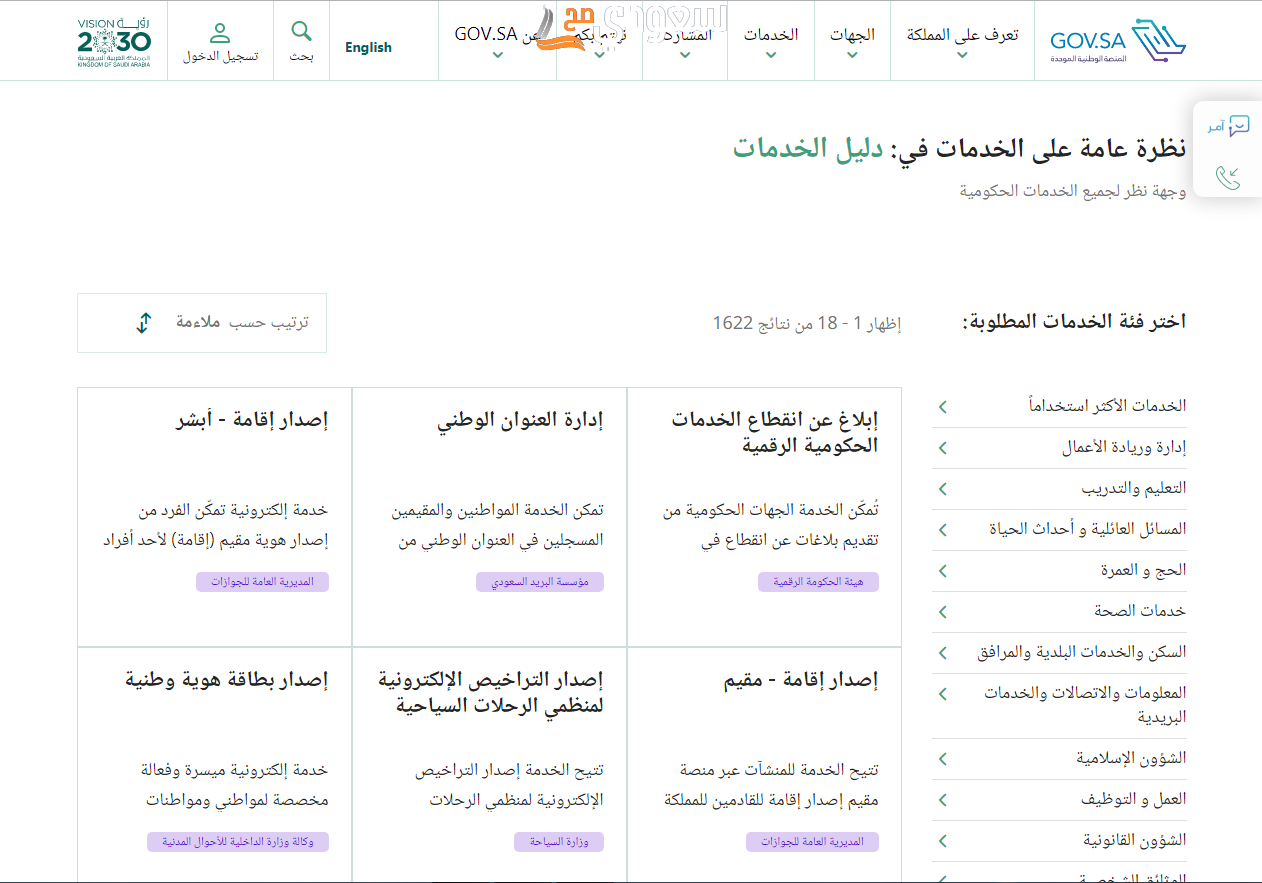Expand the الحج و العمرة category
The image size is (1262, 883).
1059,571
